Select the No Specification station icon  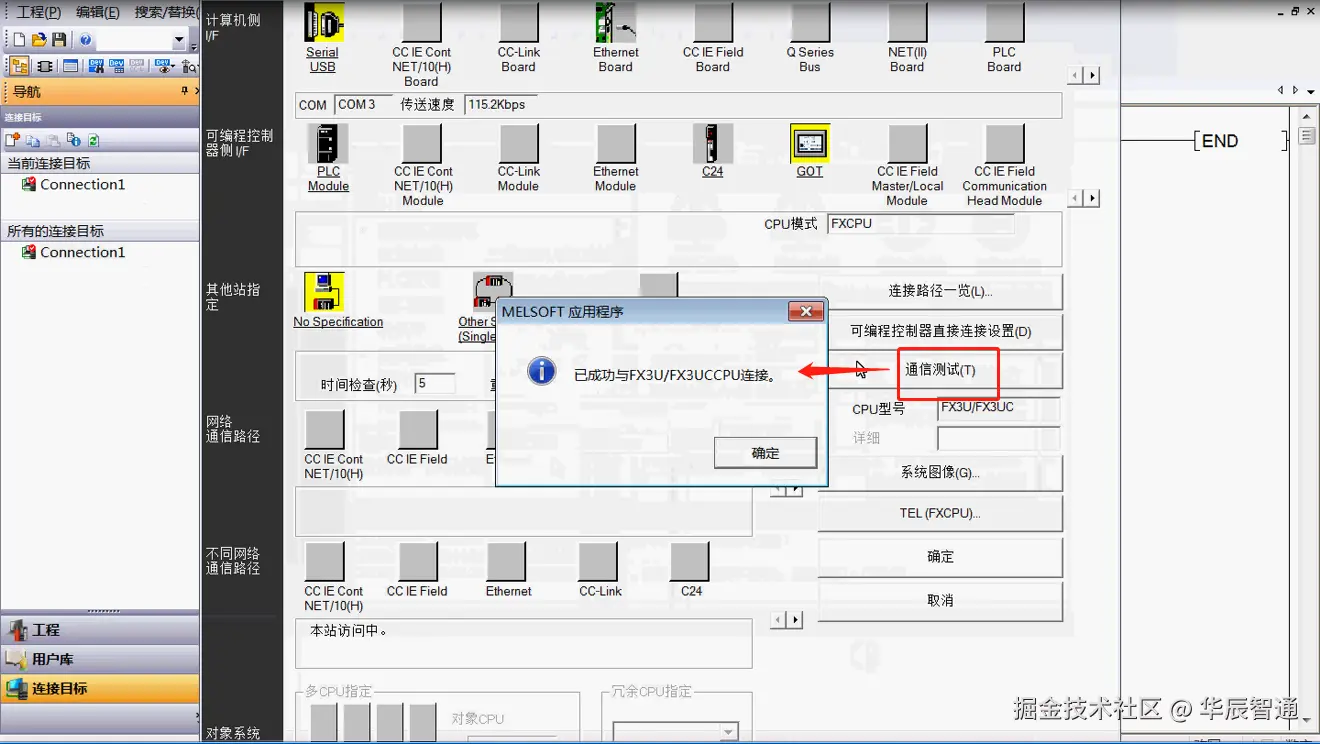click(x=325, y=290)
